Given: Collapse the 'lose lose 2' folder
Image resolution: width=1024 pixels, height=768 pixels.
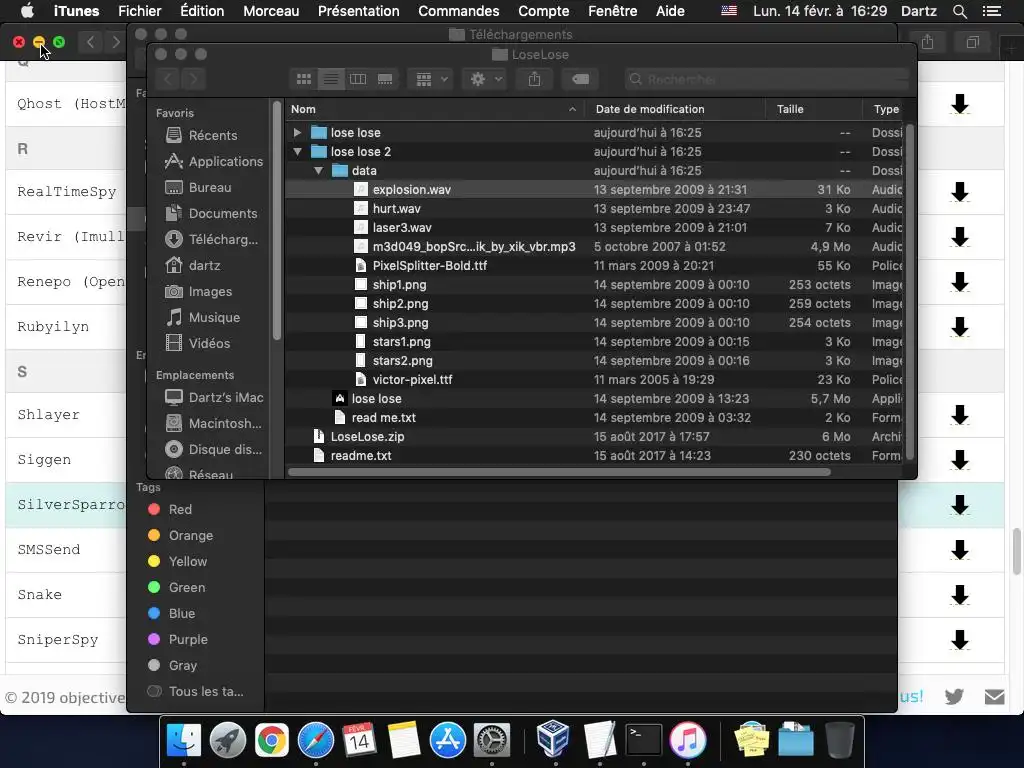Looking at the screenshot, I should click(297, 152).
